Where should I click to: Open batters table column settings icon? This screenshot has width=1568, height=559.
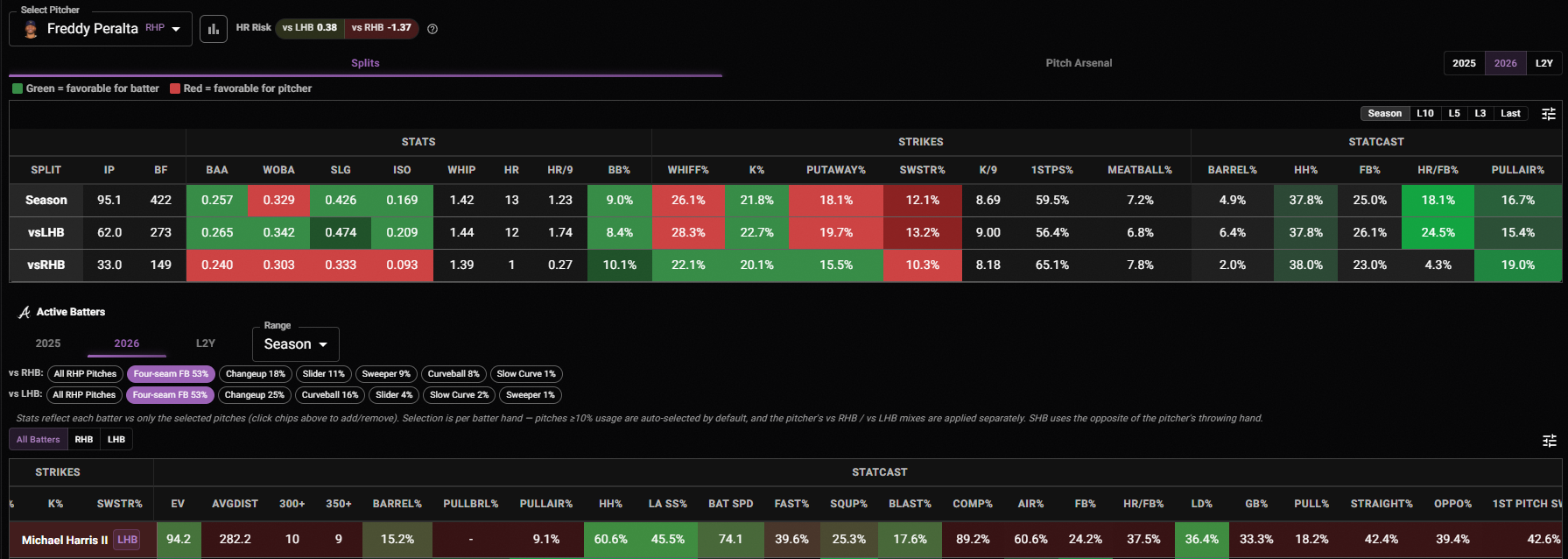[1550, 441]
